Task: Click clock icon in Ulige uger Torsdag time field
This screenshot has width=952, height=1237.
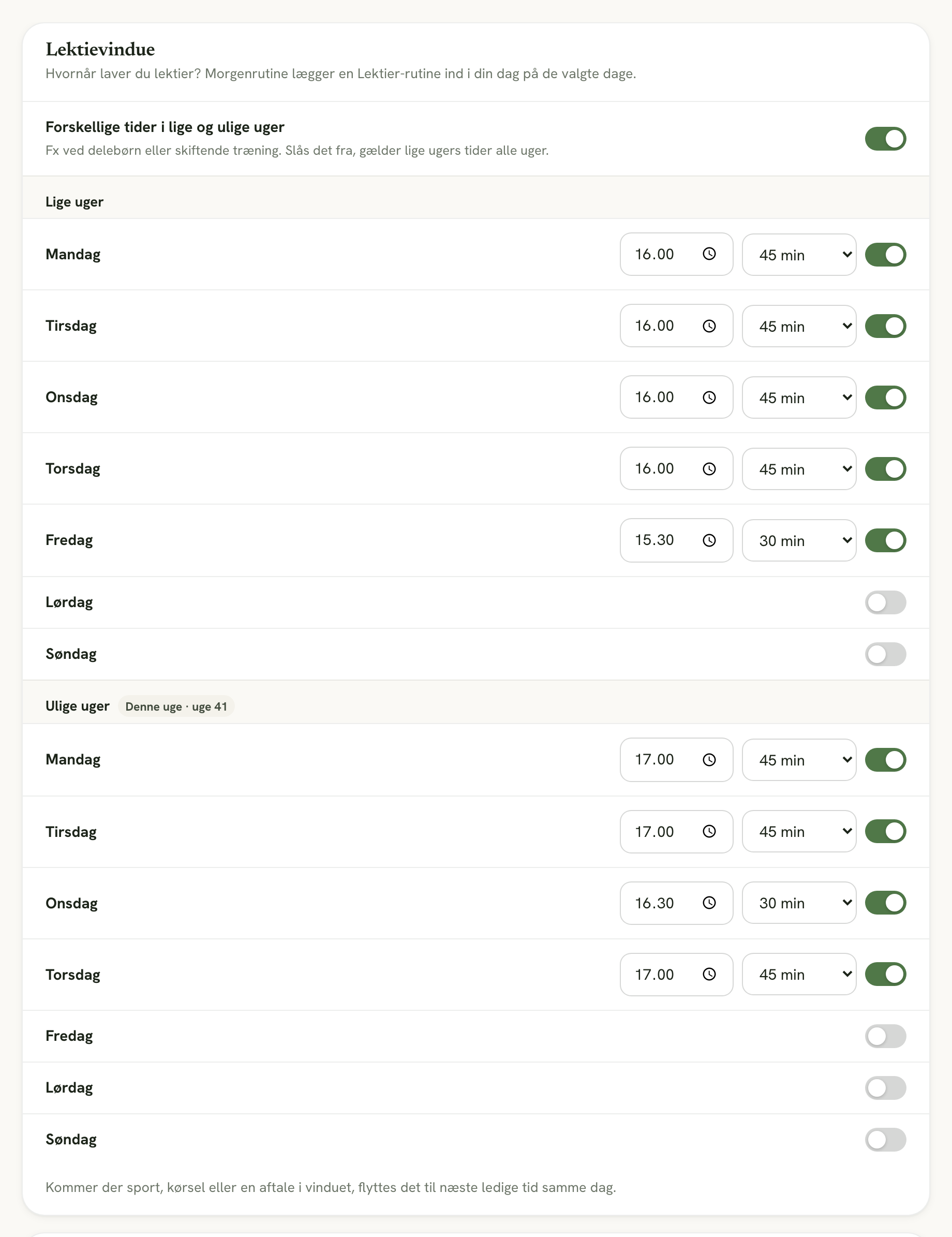Action: [709, 974]
